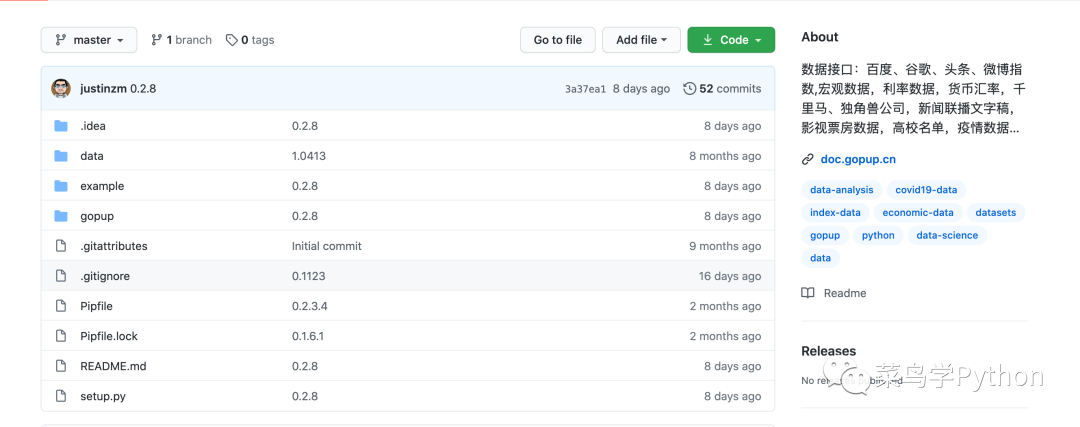
Task: Open commit hash 3a37ea1
Action: (585, 89)
